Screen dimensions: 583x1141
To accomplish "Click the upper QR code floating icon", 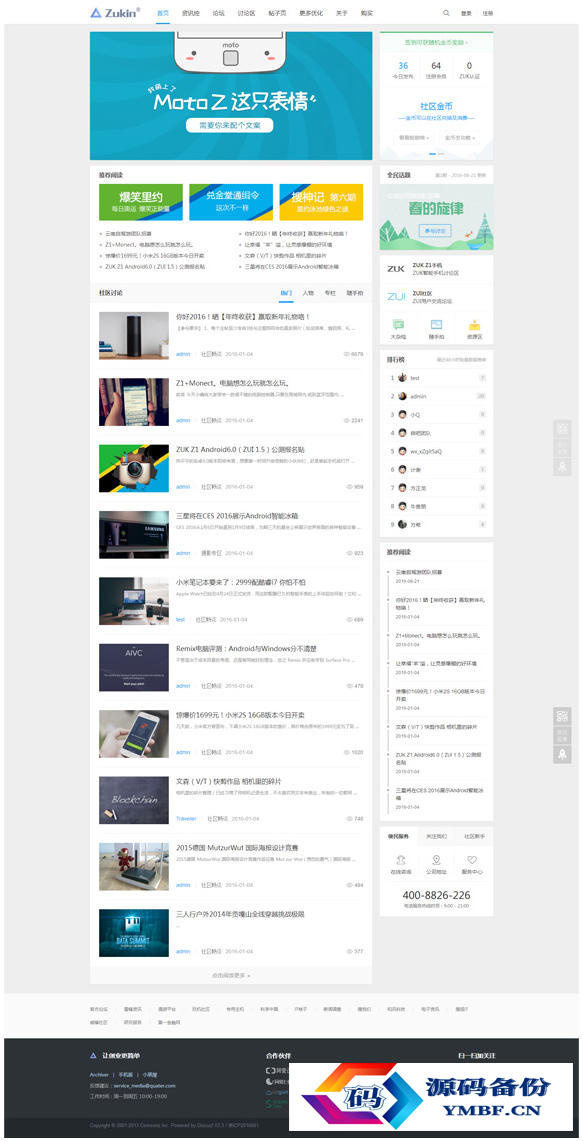I will coord(563,429).
